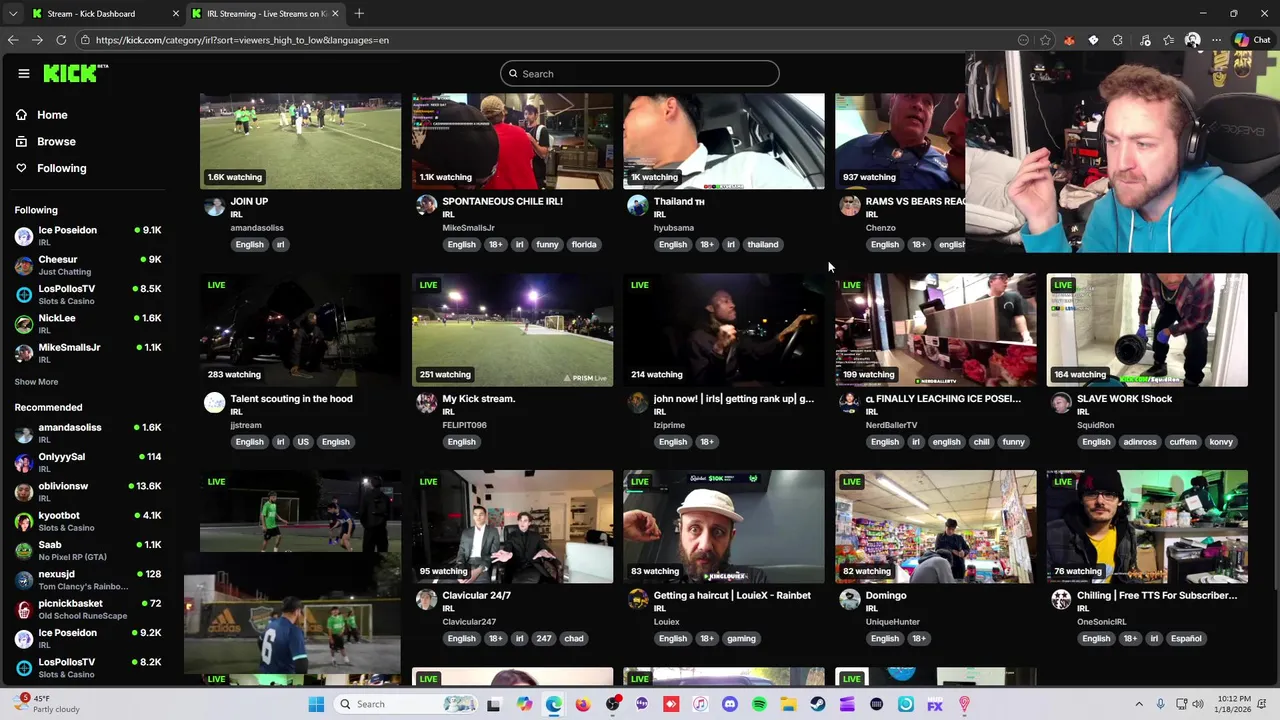Open the hamburger sidebar menu
The height and width of the screenshot is (720, 1280).
point(24,73)
